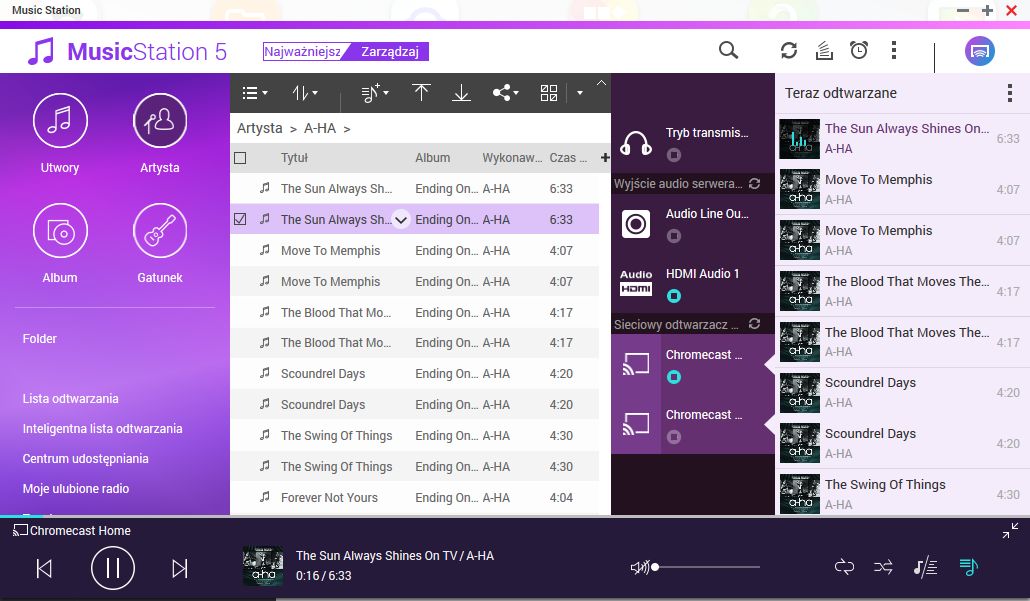Sort by the Album column header
This screenshot has width=1030, height=601.
[x=432, y=158]
